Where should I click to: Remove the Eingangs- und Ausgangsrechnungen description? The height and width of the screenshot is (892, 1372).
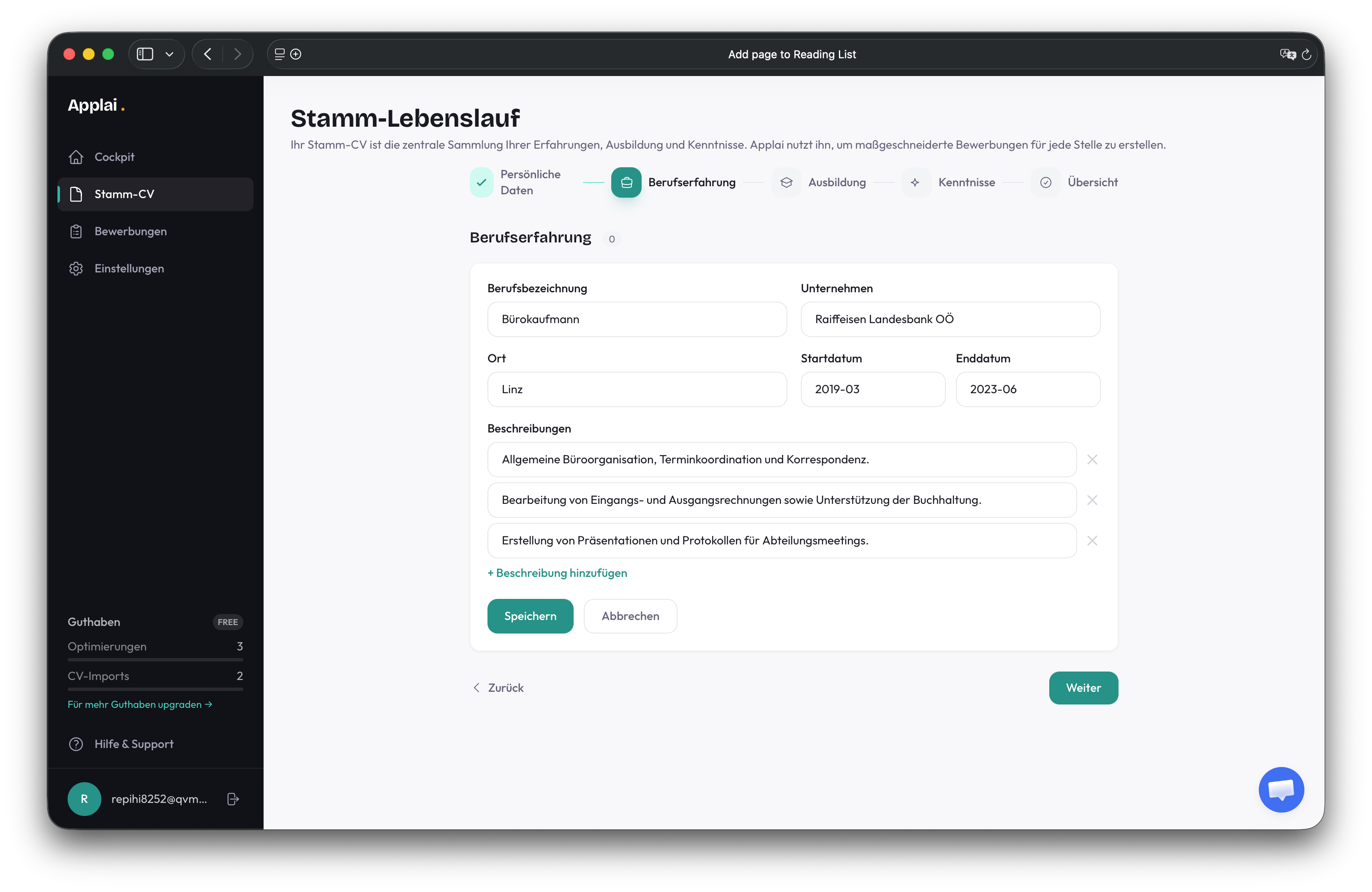(1092, 500)
